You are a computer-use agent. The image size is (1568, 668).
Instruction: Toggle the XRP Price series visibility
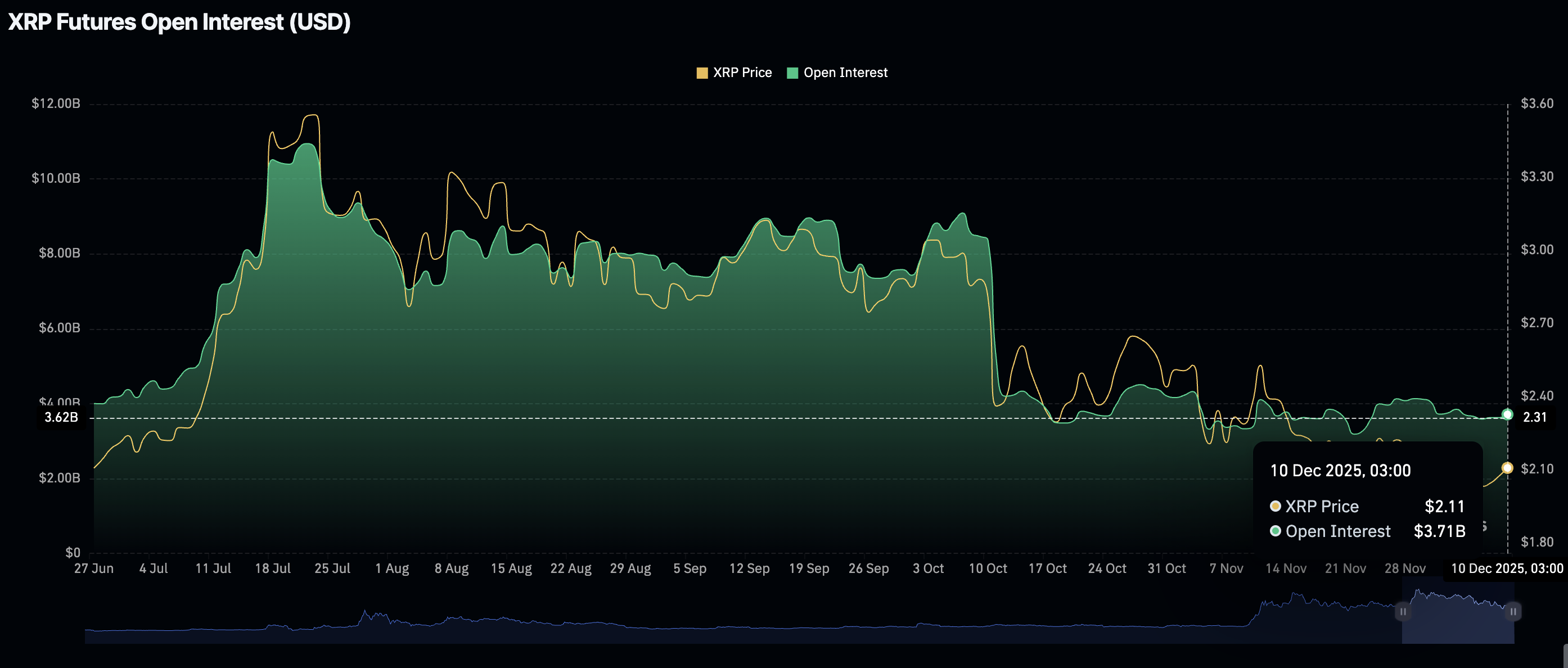[733, 73]
